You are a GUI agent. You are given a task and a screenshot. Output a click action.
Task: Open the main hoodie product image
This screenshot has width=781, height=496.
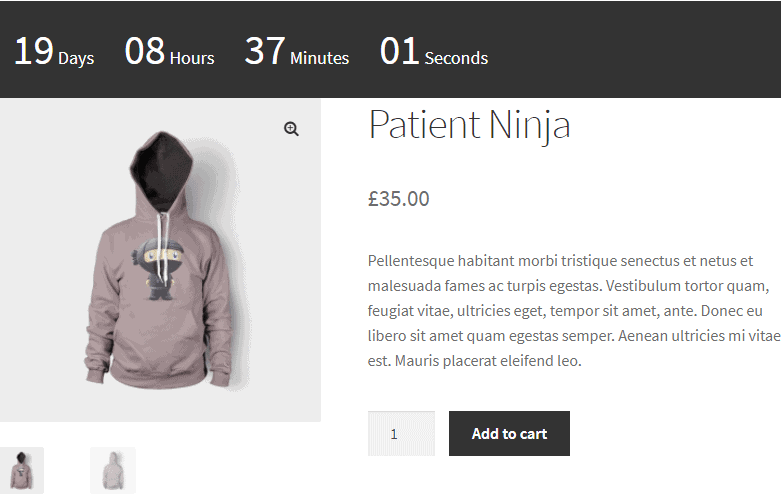[x=160, y=300]
